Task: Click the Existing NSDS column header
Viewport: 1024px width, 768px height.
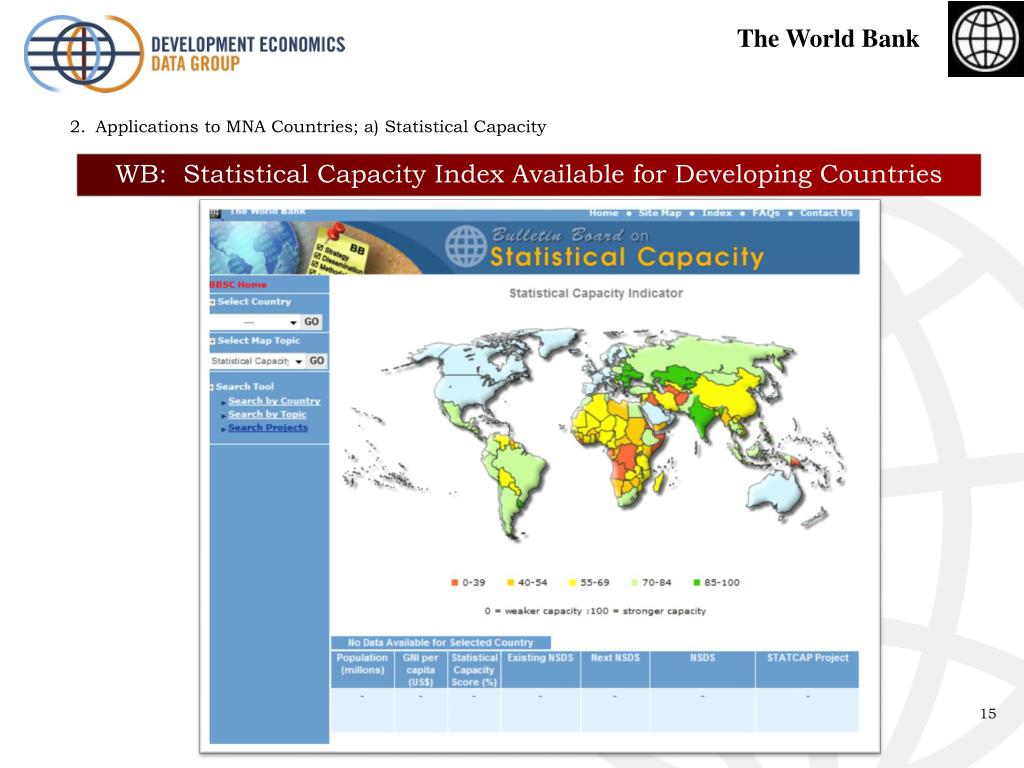Action: (x=540, y=669)
